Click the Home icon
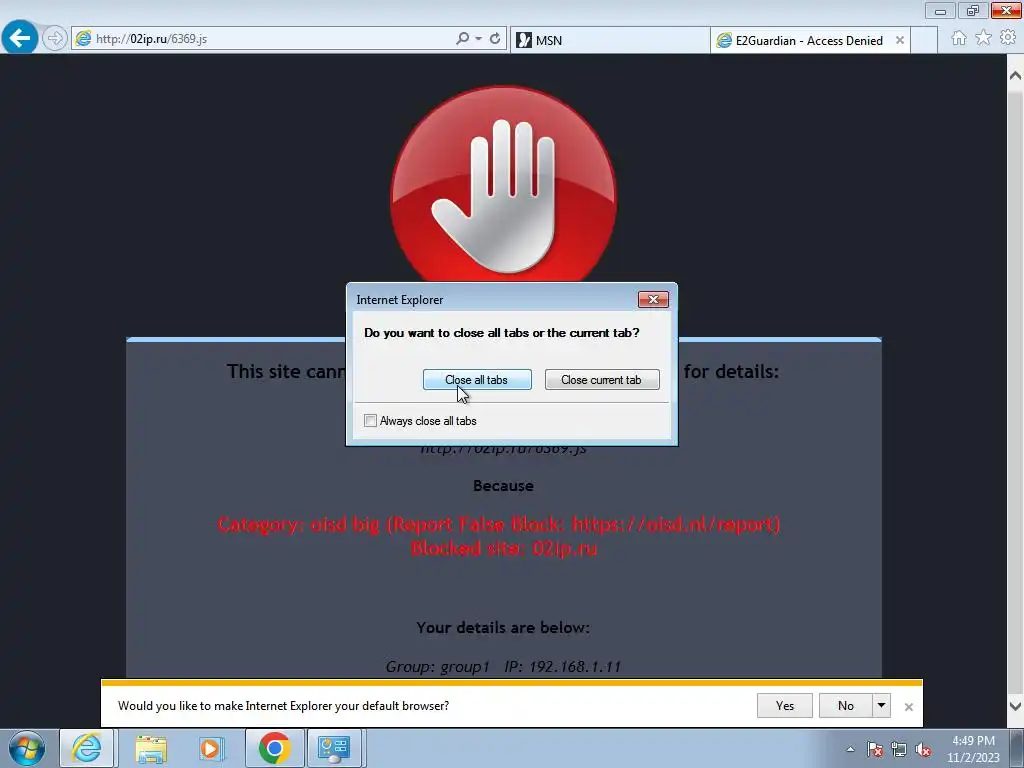 coord(959,38)
